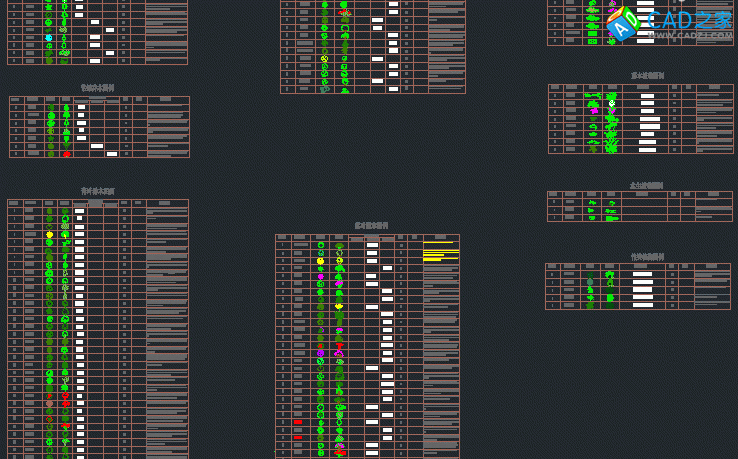This screenshot has width=738, height=459.
Task: Select the cyan plant symbol in top-left table
Action: pyautogui.click(x=49, y=38)
